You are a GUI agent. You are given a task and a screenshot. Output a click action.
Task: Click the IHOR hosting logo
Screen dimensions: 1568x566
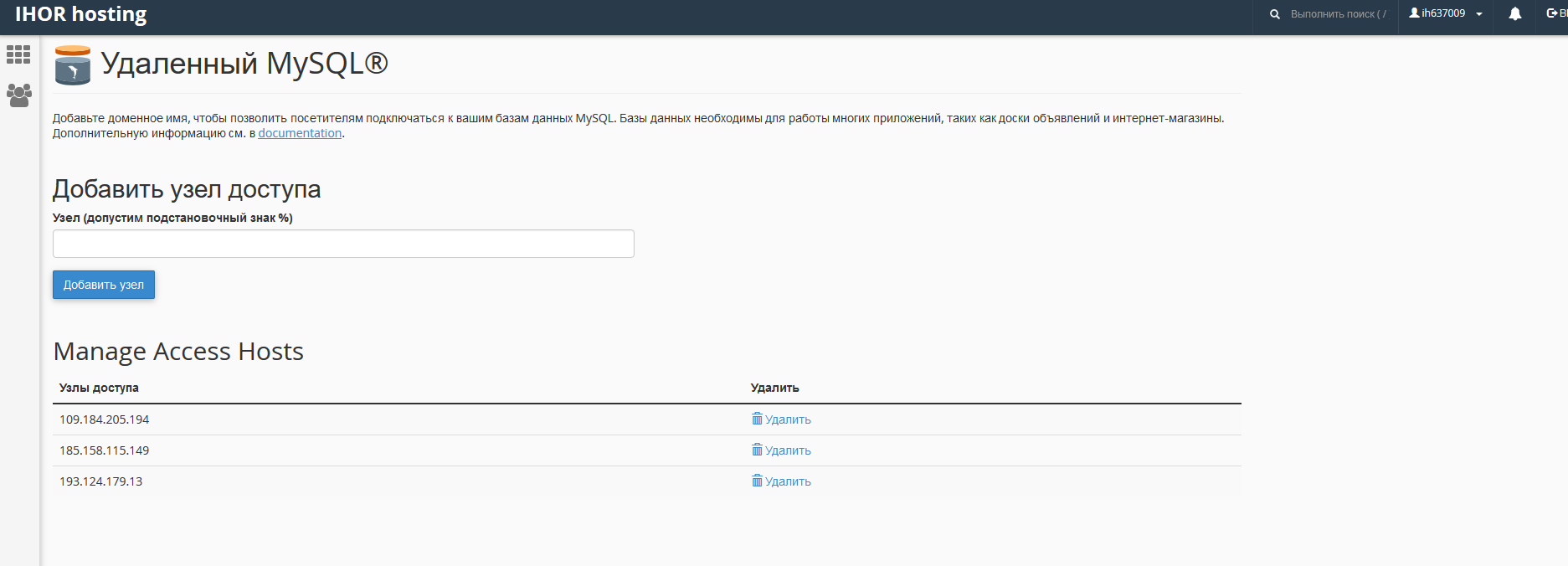coord(80,14)
